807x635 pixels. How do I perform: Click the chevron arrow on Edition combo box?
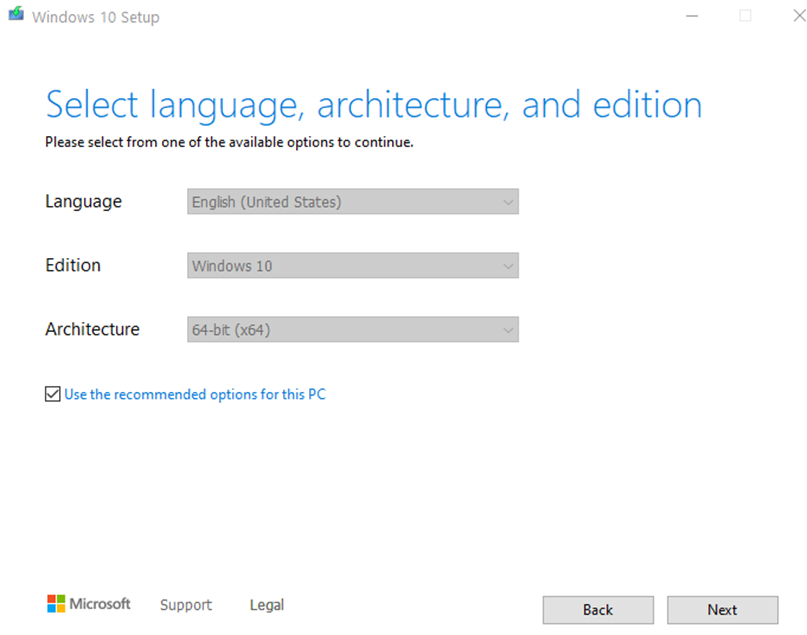[x=508, y=266]
